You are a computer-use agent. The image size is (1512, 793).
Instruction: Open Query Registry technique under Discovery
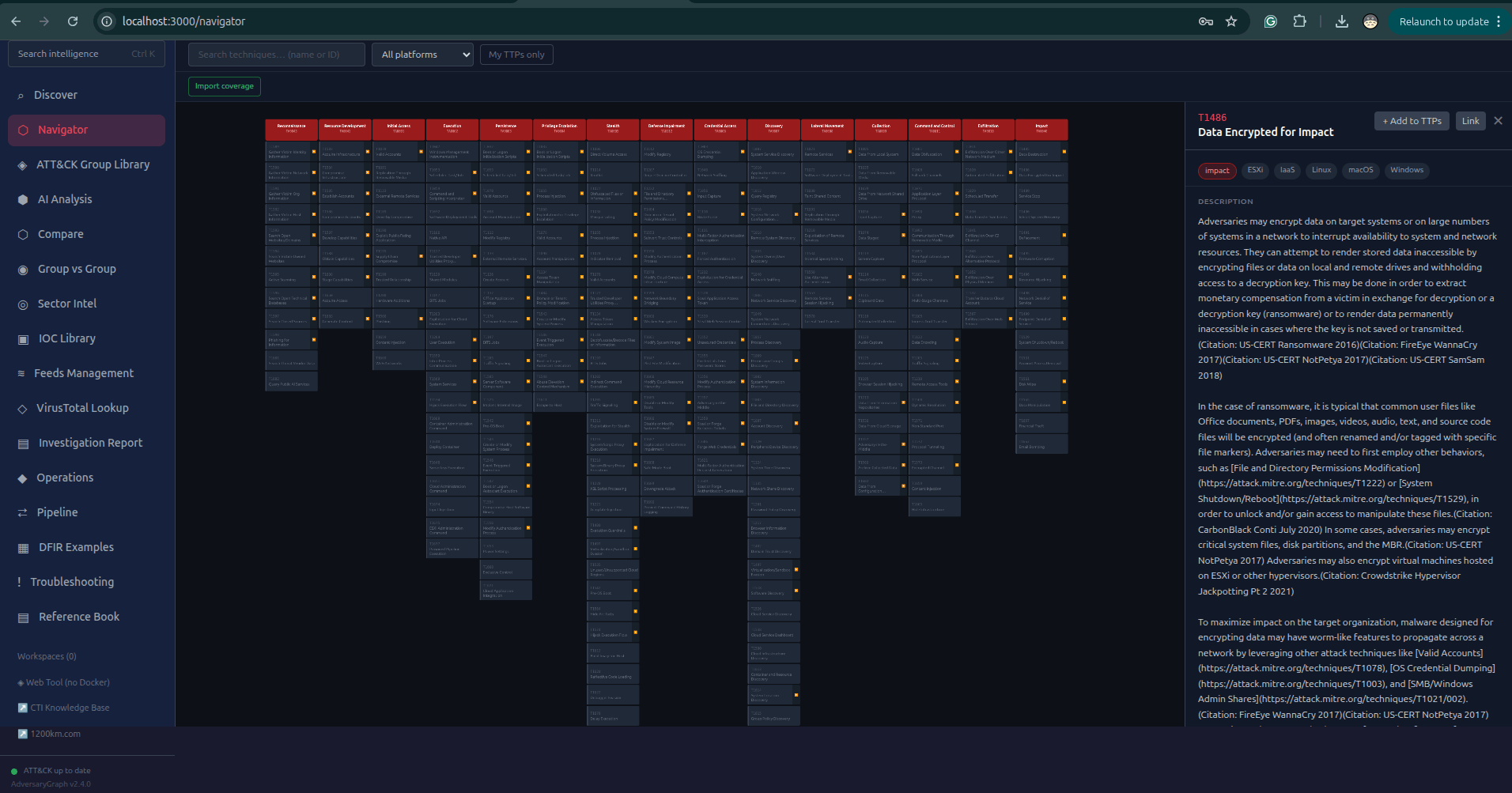[774, 194]
